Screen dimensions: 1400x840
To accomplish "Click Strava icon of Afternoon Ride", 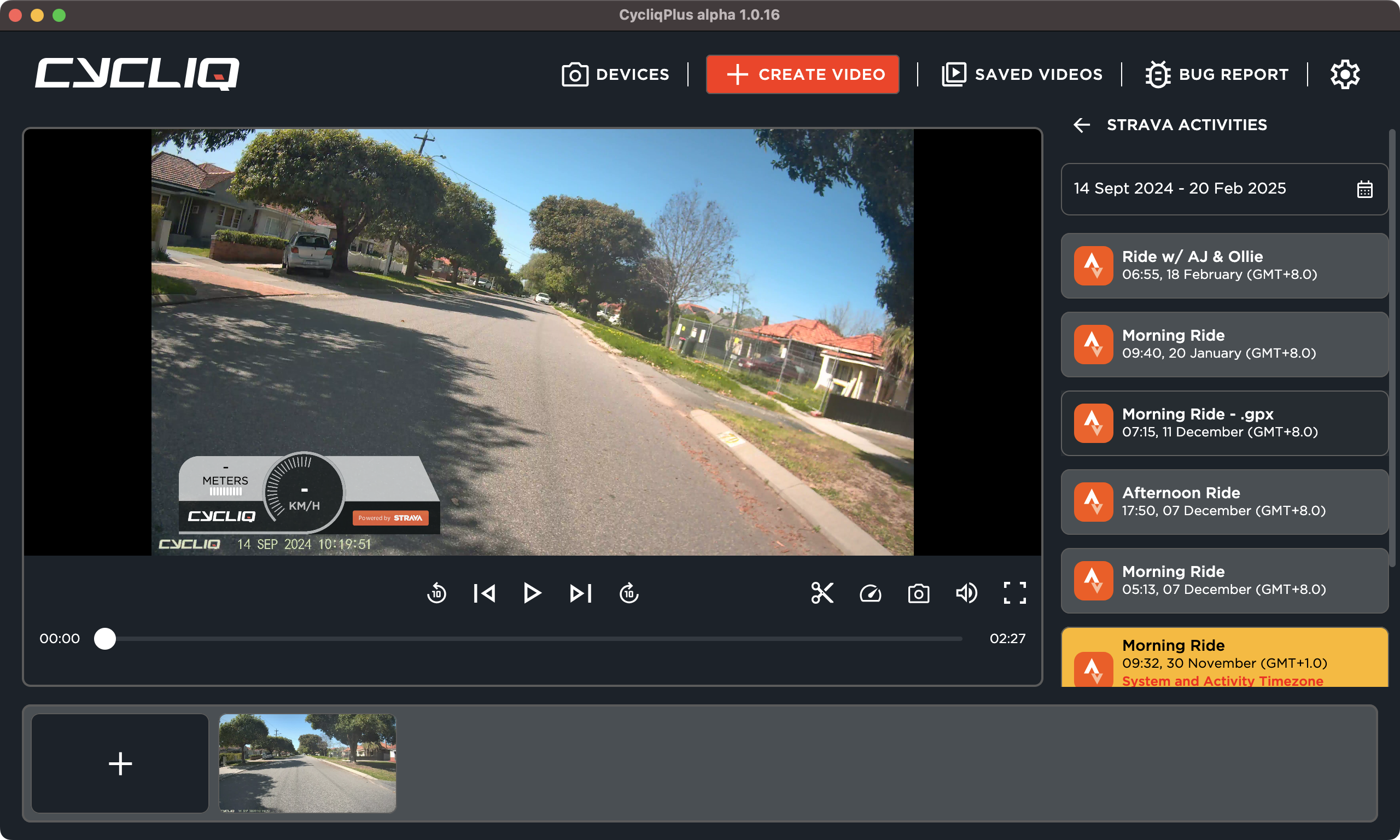I will (x=1093, y=501).
